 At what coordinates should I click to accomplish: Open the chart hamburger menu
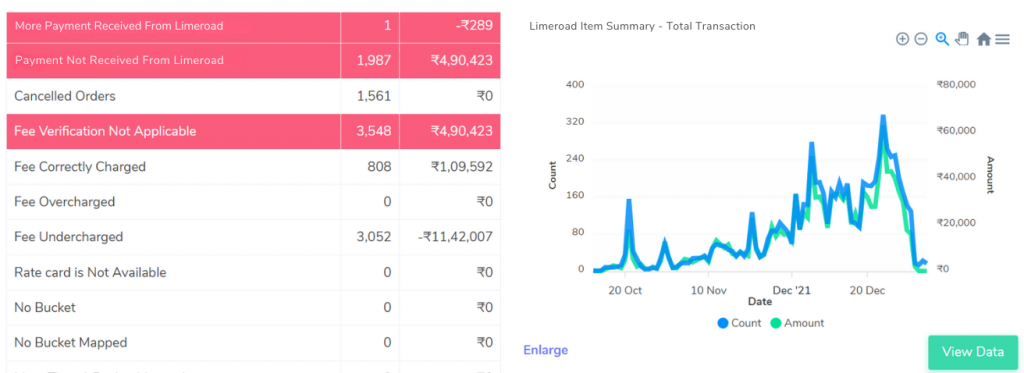click(x=1002, y=39)
